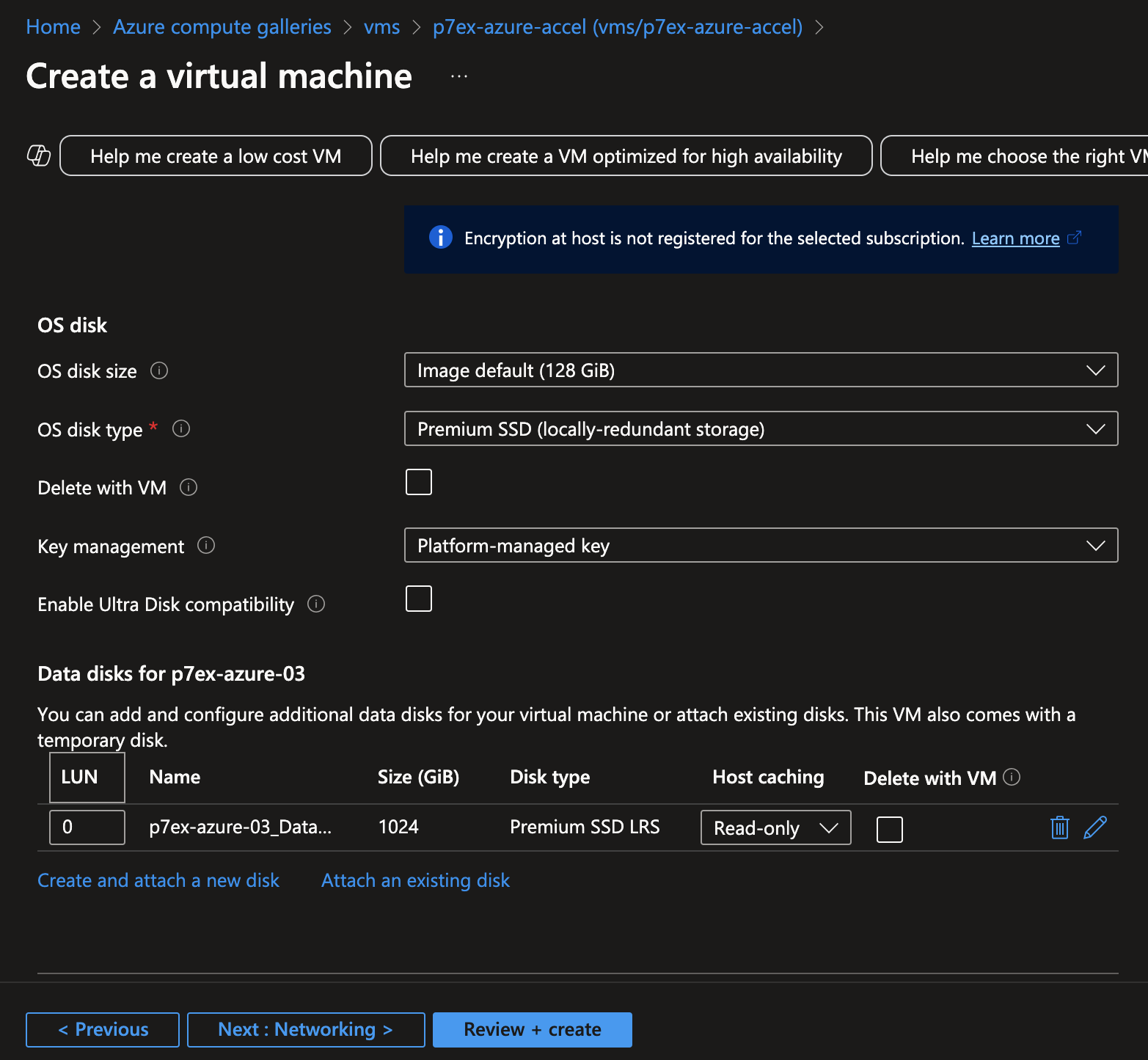Open the Host caching Read-only dropdown
Image resolution: width=1148 pixels, height=1060 pixels.
point(775,827)
